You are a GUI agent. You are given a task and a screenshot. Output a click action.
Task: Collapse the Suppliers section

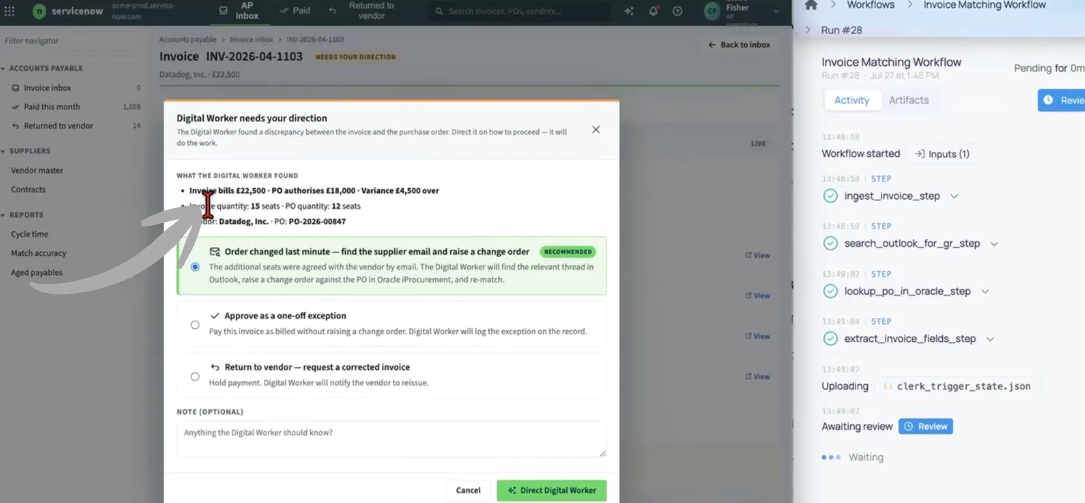26,151
